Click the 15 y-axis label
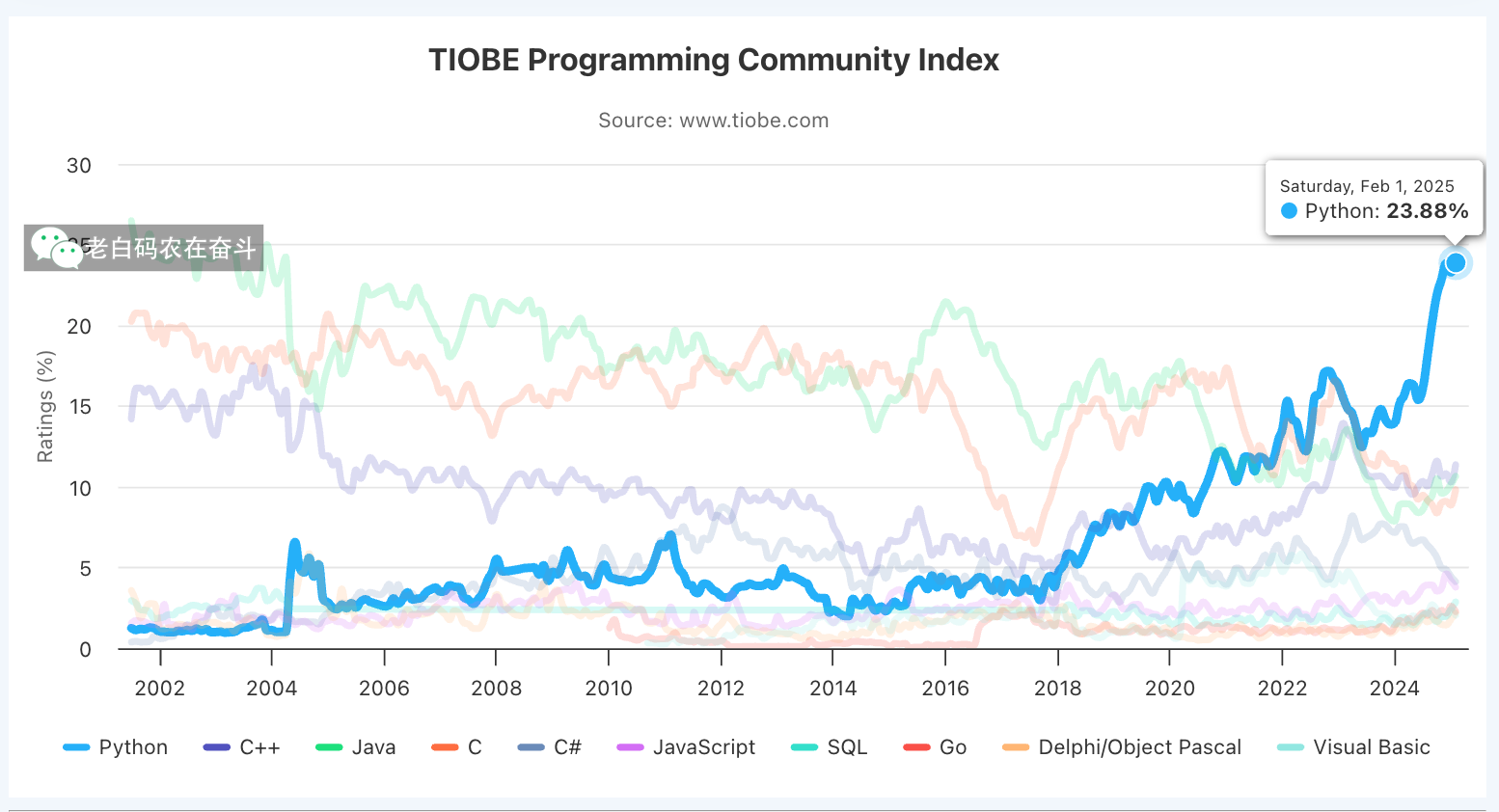 pos(79,407)
